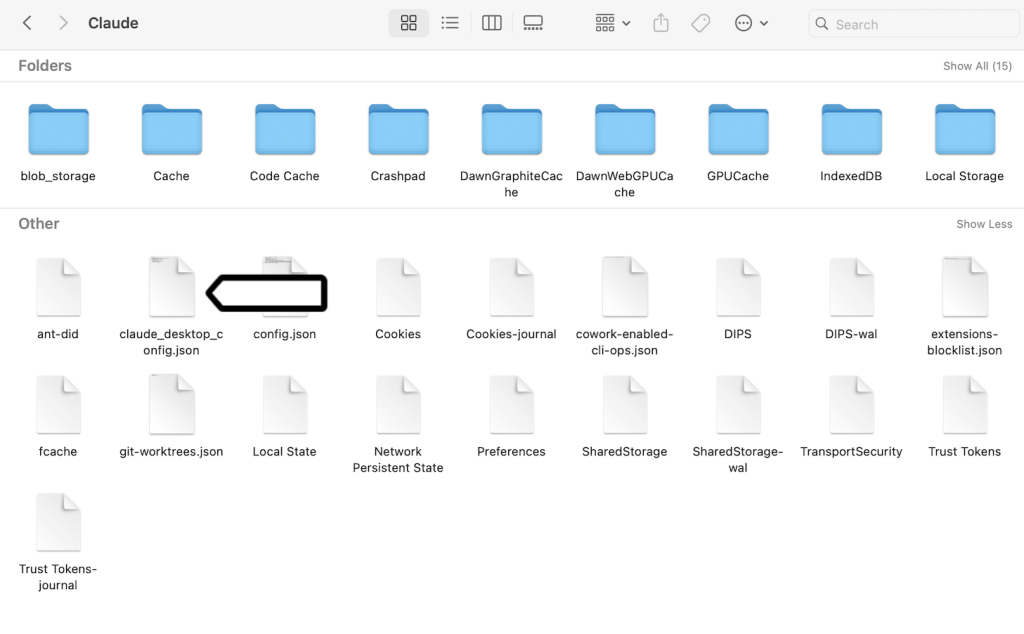Select the fcache file icon
Viewport: 1024px width, 634px height.
tap(58, 405)
